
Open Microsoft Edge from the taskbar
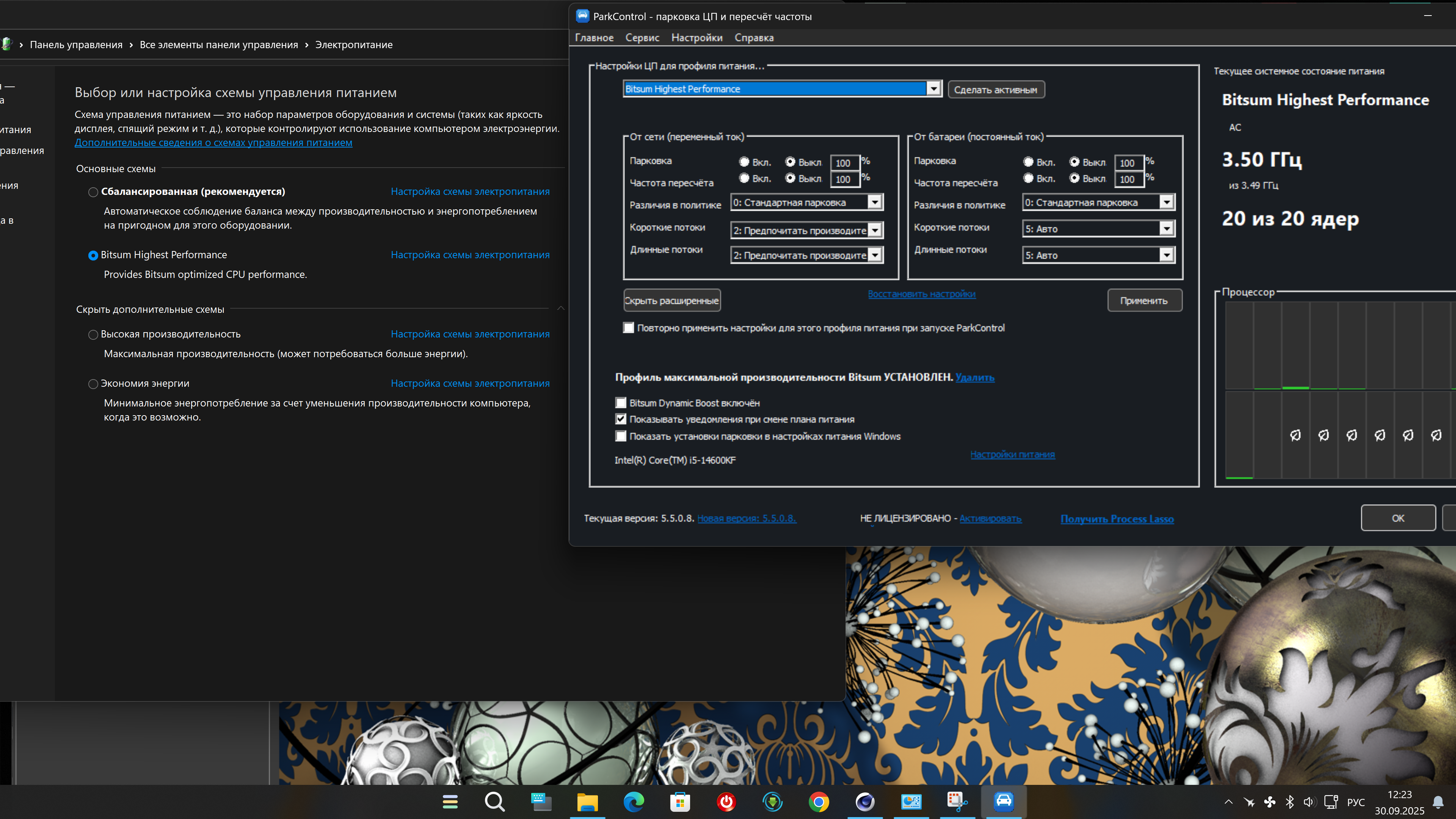tap(634, 802)
